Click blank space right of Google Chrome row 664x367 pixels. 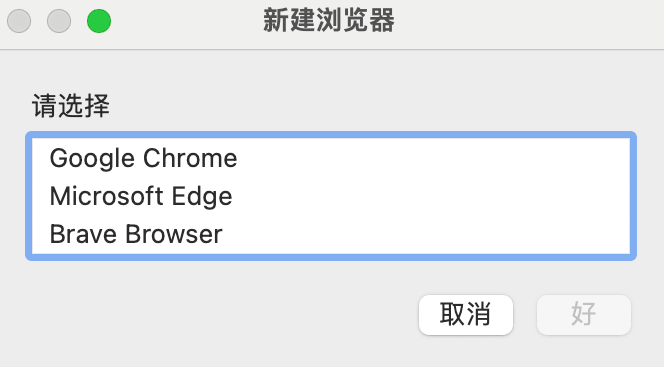click(432, 159)
